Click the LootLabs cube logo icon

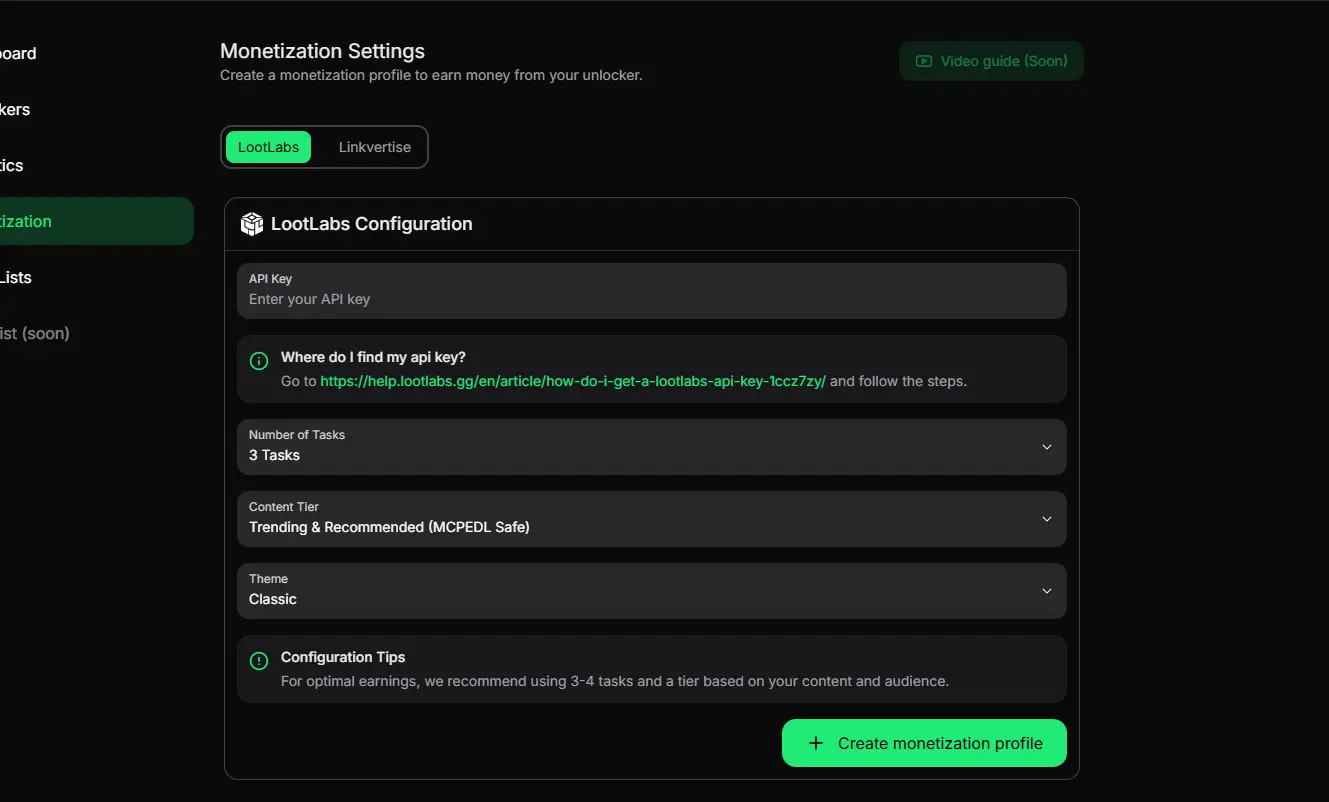(252, 224)
